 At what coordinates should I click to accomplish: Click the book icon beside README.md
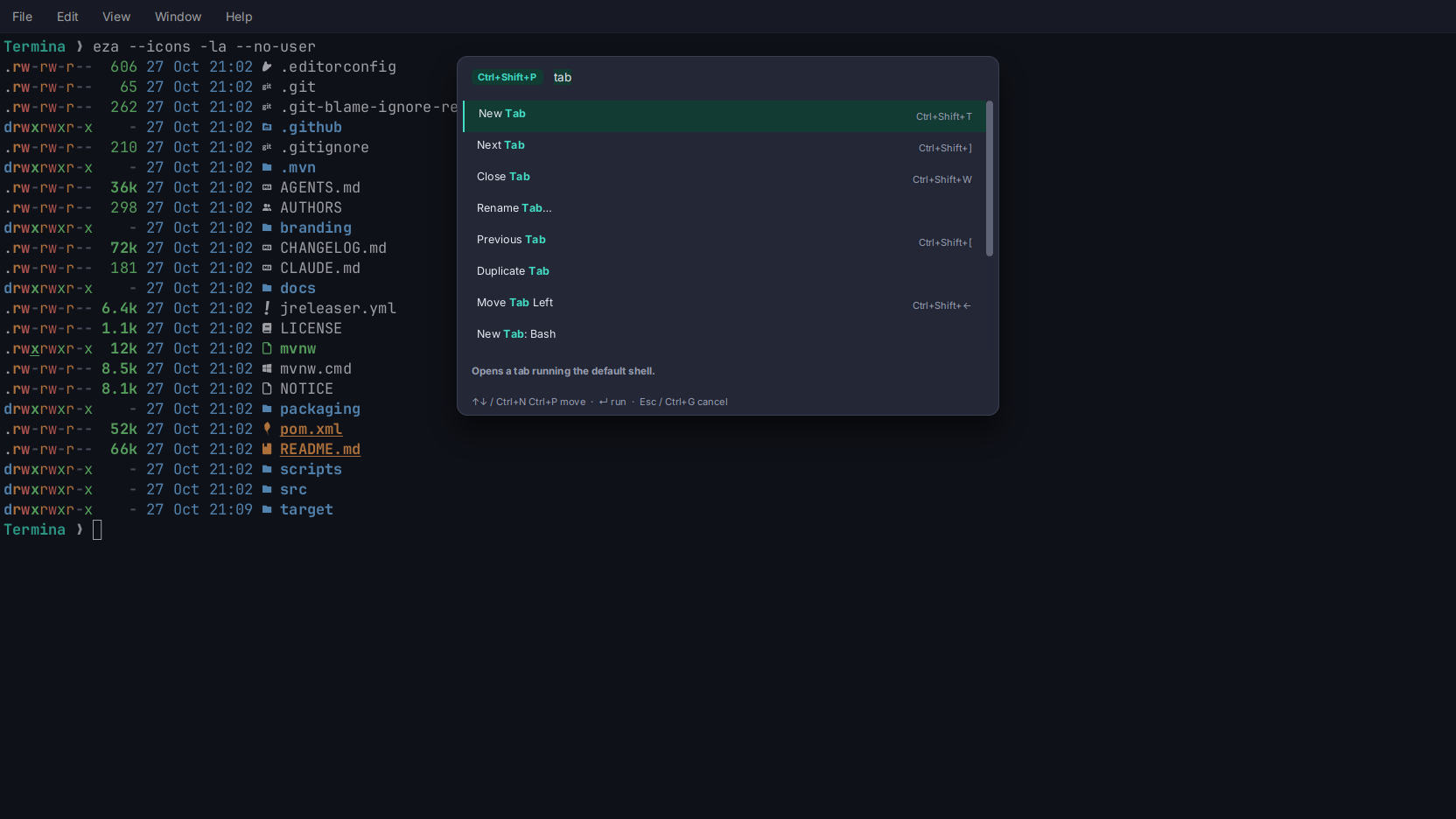click(x=267, y=449)
